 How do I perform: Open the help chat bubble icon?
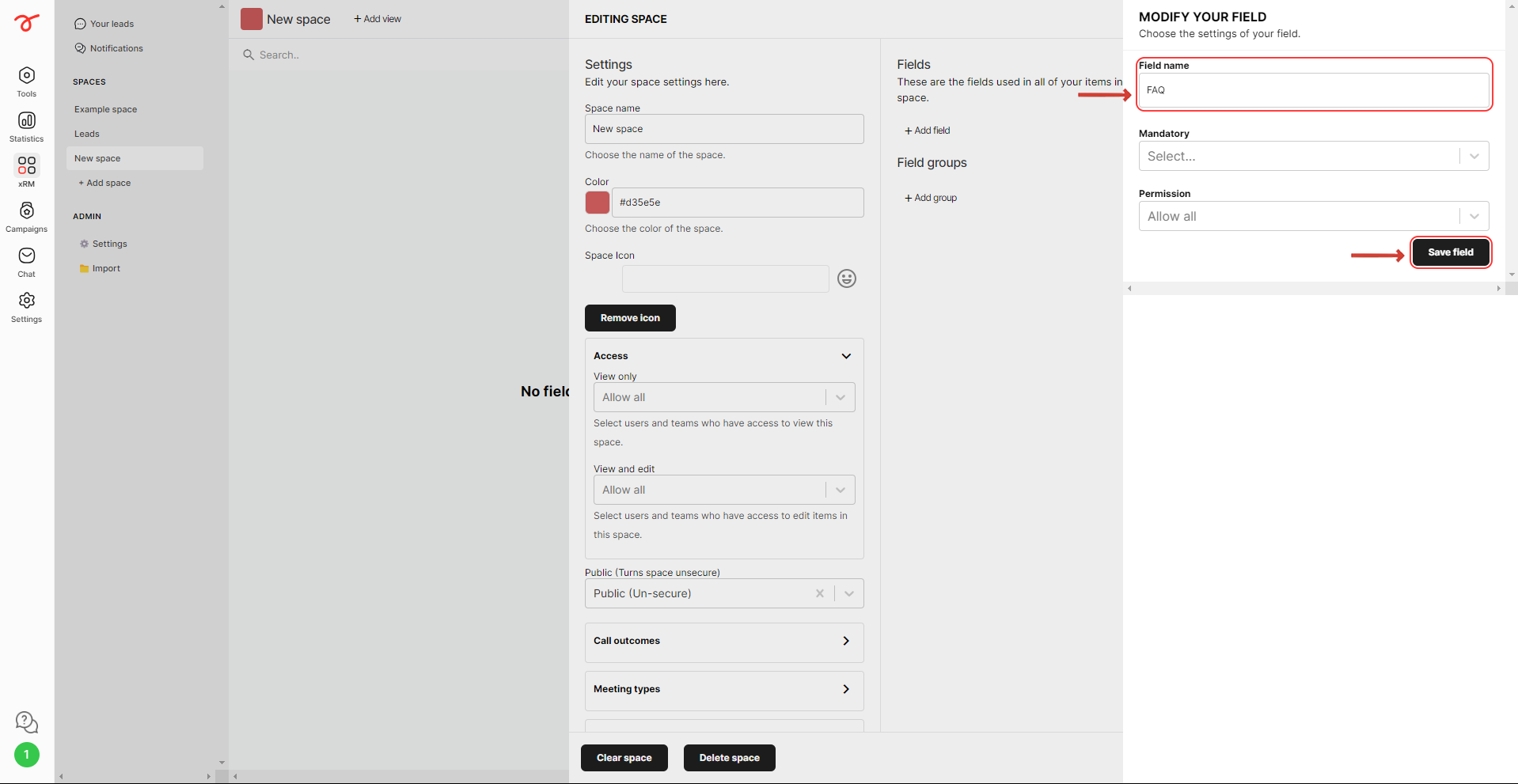point(26,722)
